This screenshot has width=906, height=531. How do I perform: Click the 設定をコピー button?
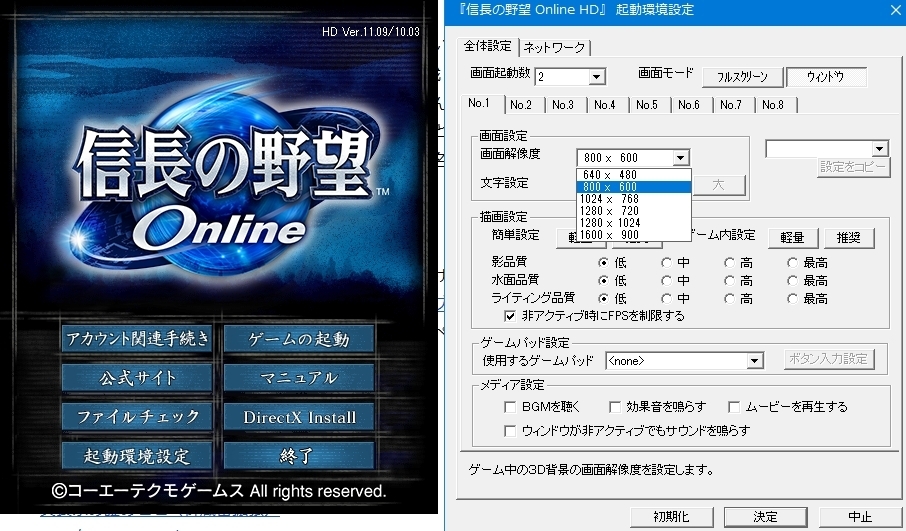pyautogui.click(x=853, y=167)
